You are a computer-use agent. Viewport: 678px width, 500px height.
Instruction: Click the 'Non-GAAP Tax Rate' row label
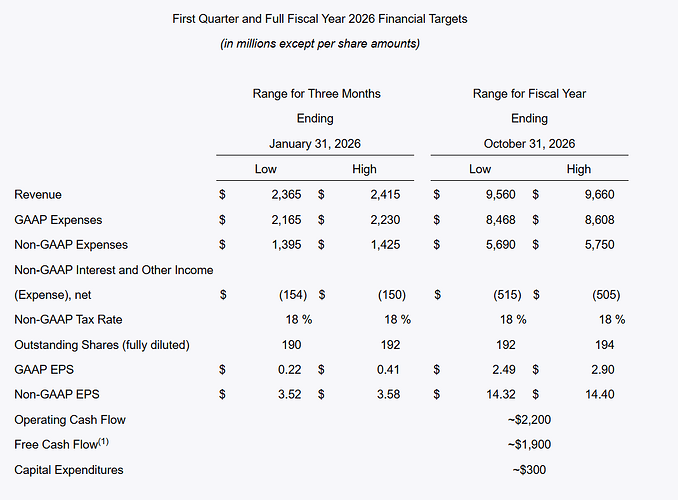point(68,320)
